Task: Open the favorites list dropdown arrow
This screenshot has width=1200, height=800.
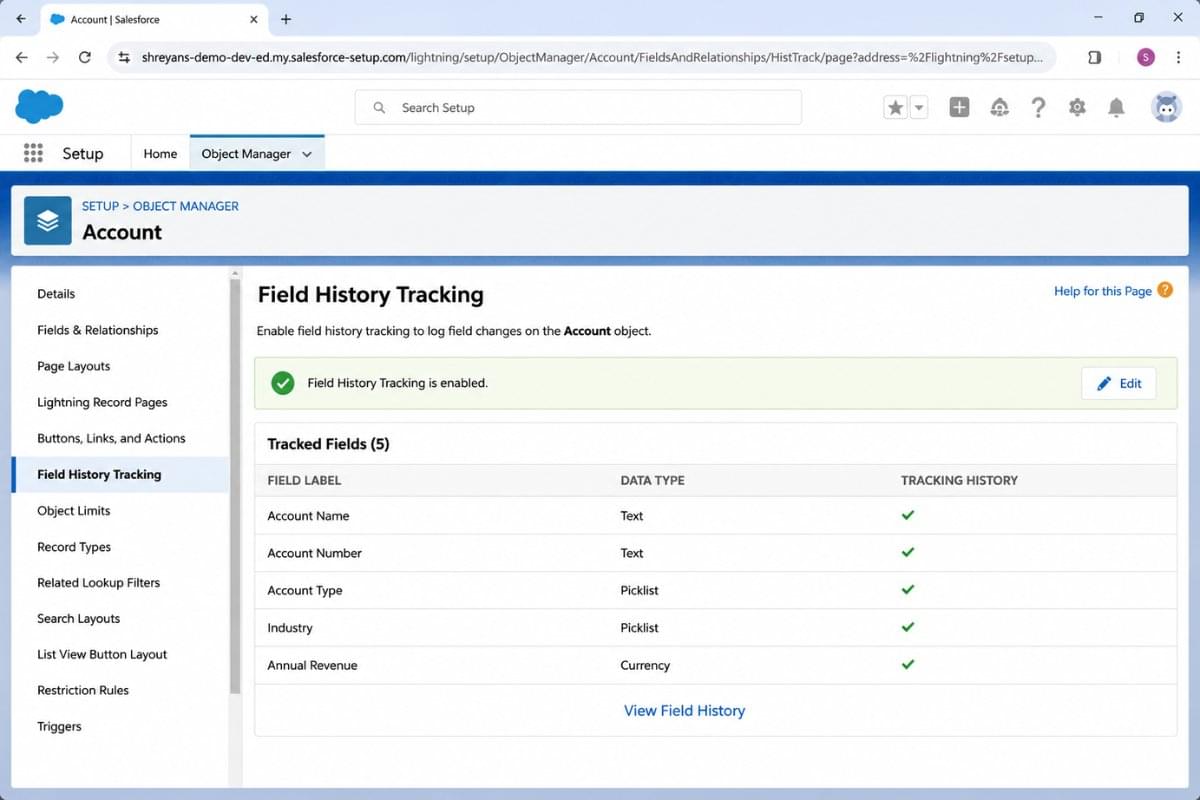Action: click(918, 108)
